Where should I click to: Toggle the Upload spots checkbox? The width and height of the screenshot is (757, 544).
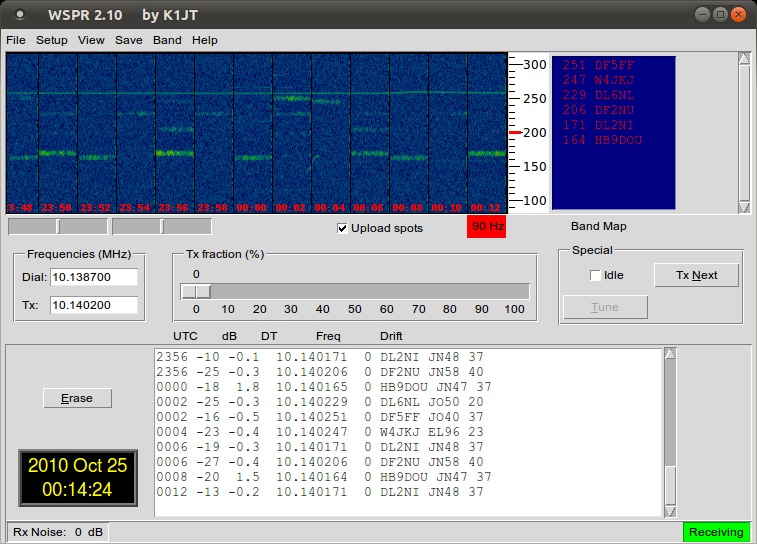tap(342, 228)
